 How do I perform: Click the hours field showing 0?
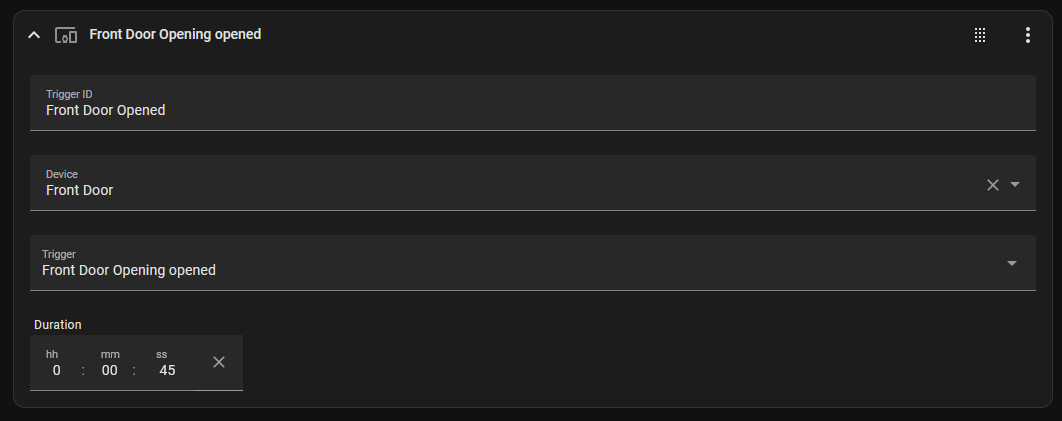tap(56, 370)
